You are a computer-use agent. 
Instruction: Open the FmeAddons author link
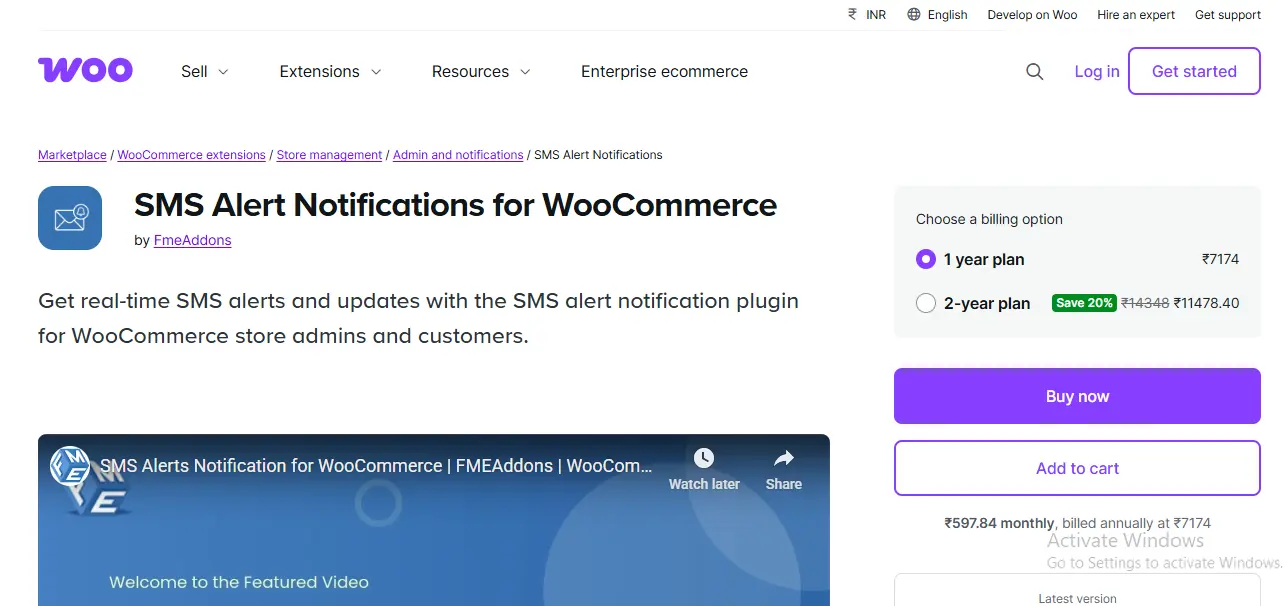[192, 240]
